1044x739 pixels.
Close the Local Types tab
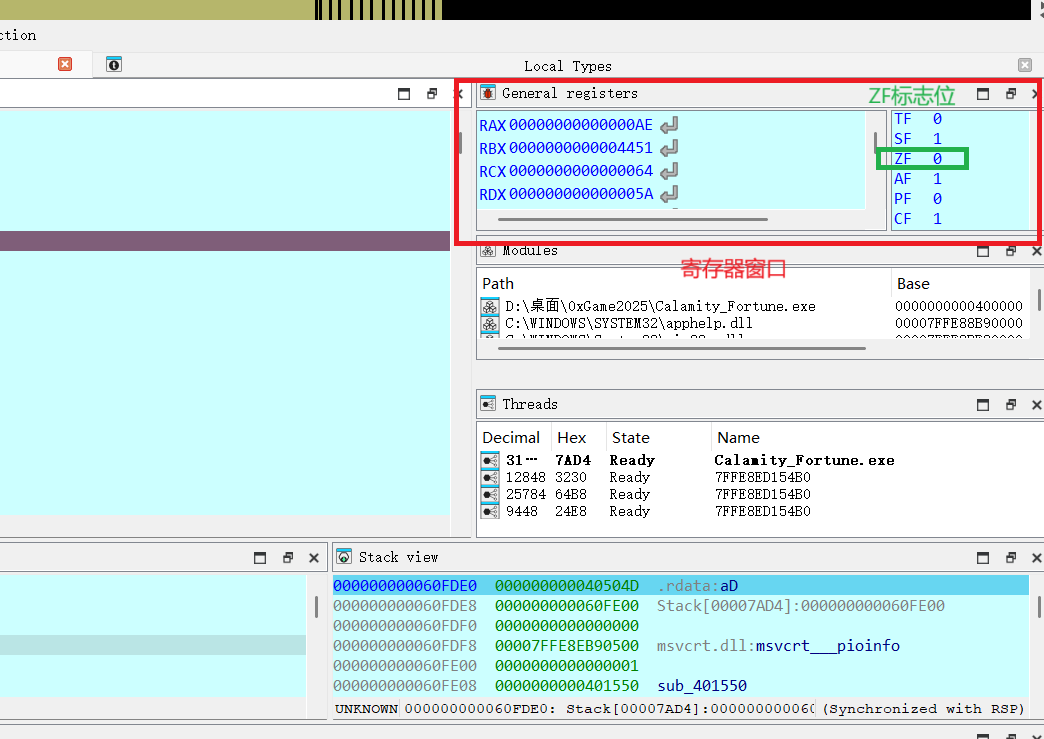(1024, 65)
